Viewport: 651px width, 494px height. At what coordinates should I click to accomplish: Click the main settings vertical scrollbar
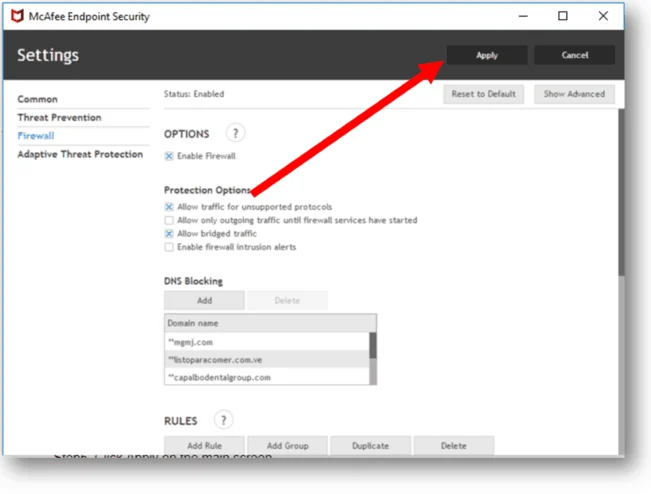[x=621, y=192]
